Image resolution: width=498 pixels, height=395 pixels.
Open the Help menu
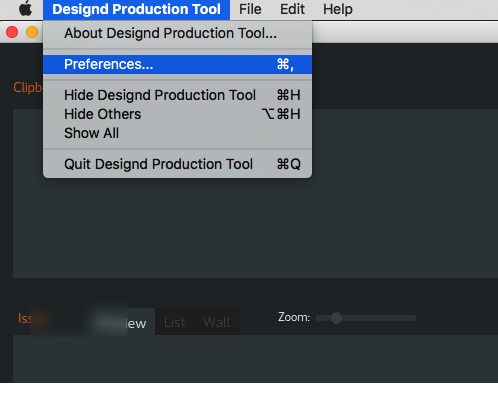[x=338, y=9]
